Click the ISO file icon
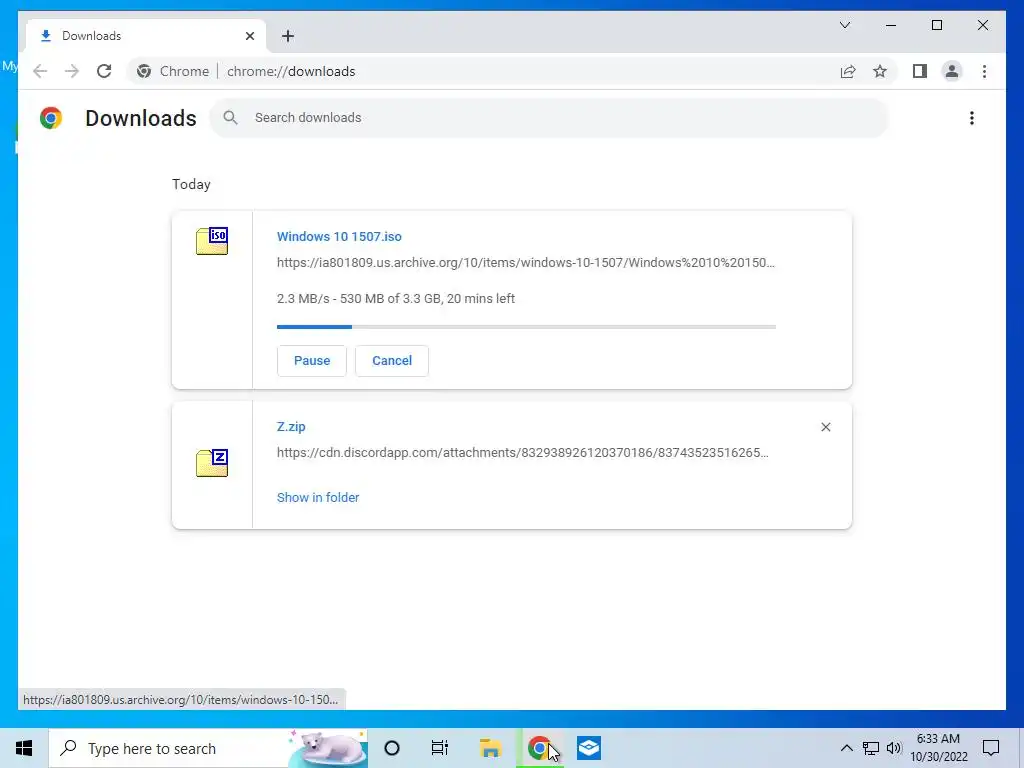 [x=212, y=240]
